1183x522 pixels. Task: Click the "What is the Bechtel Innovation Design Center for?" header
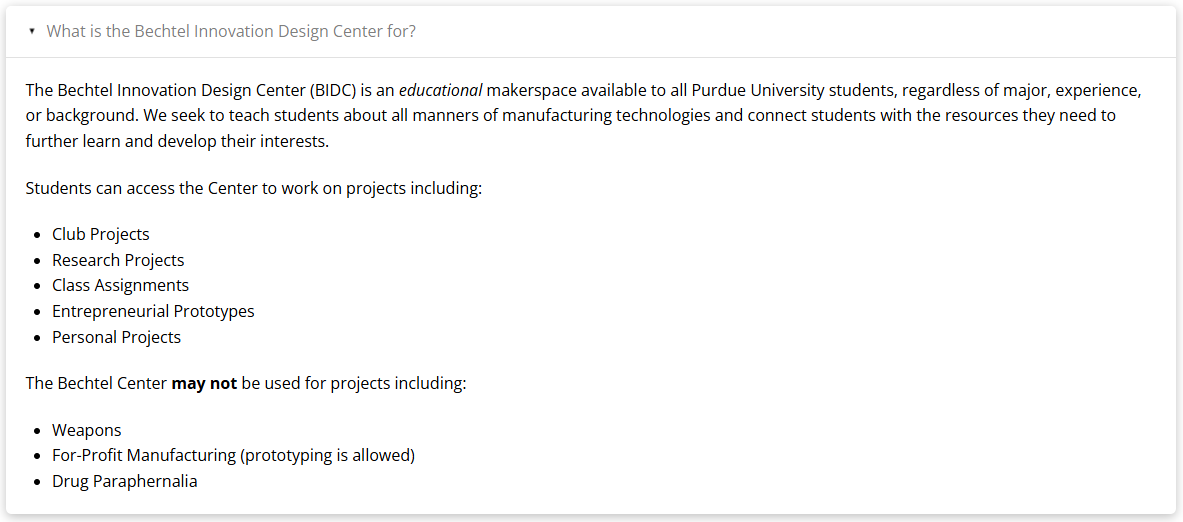[231, 31]
